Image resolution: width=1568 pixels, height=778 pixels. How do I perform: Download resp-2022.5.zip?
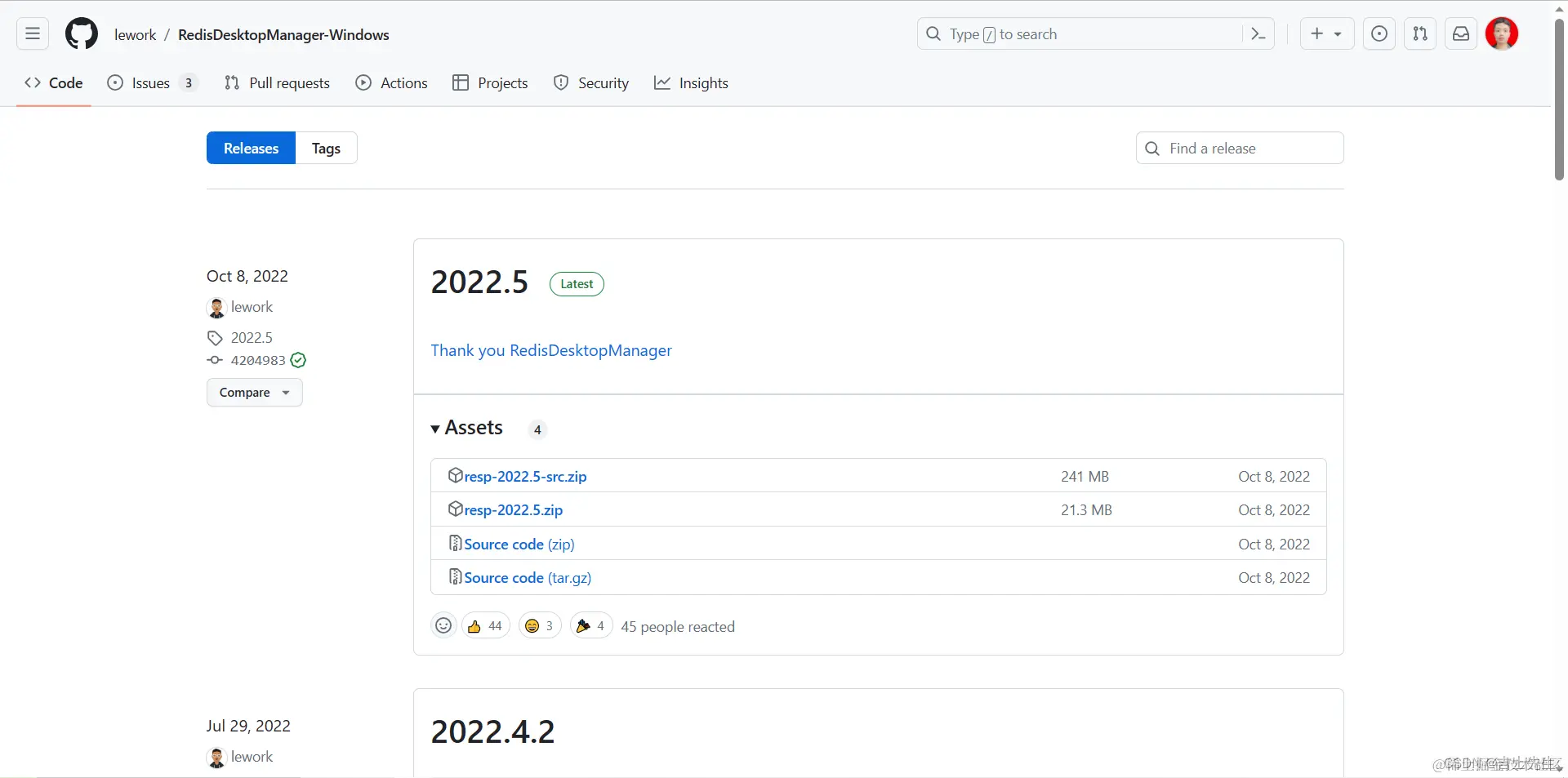[514, 510]
